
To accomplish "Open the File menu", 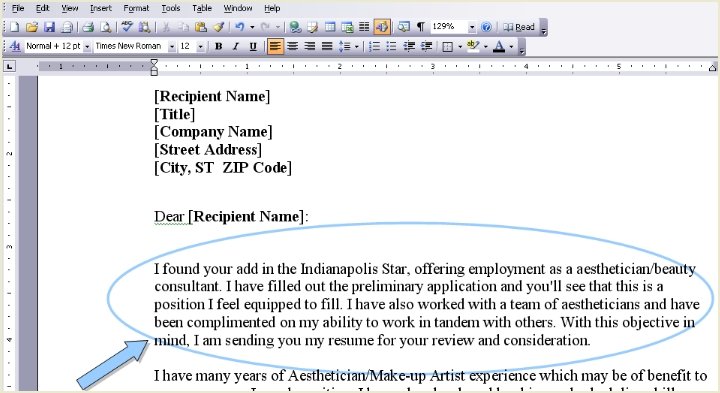I will click(x=17, y=8).
